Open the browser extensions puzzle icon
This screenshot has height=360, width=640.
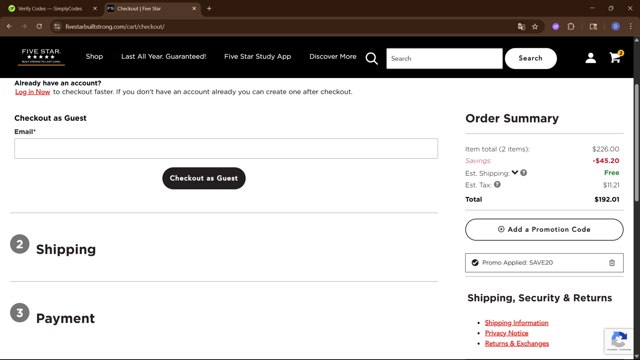pos(571,27)
